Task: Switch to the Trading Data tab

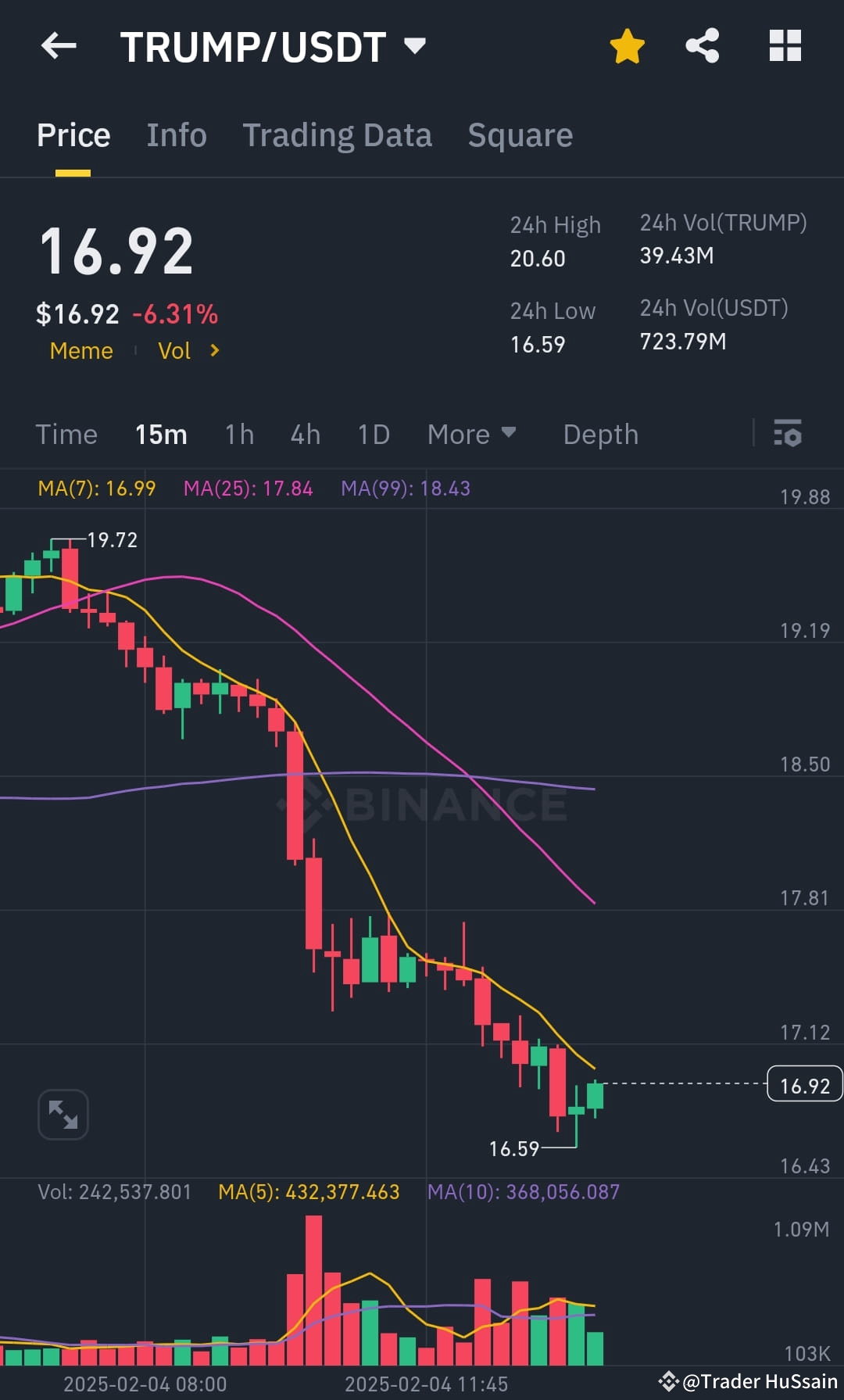Action: click(338, 134)
